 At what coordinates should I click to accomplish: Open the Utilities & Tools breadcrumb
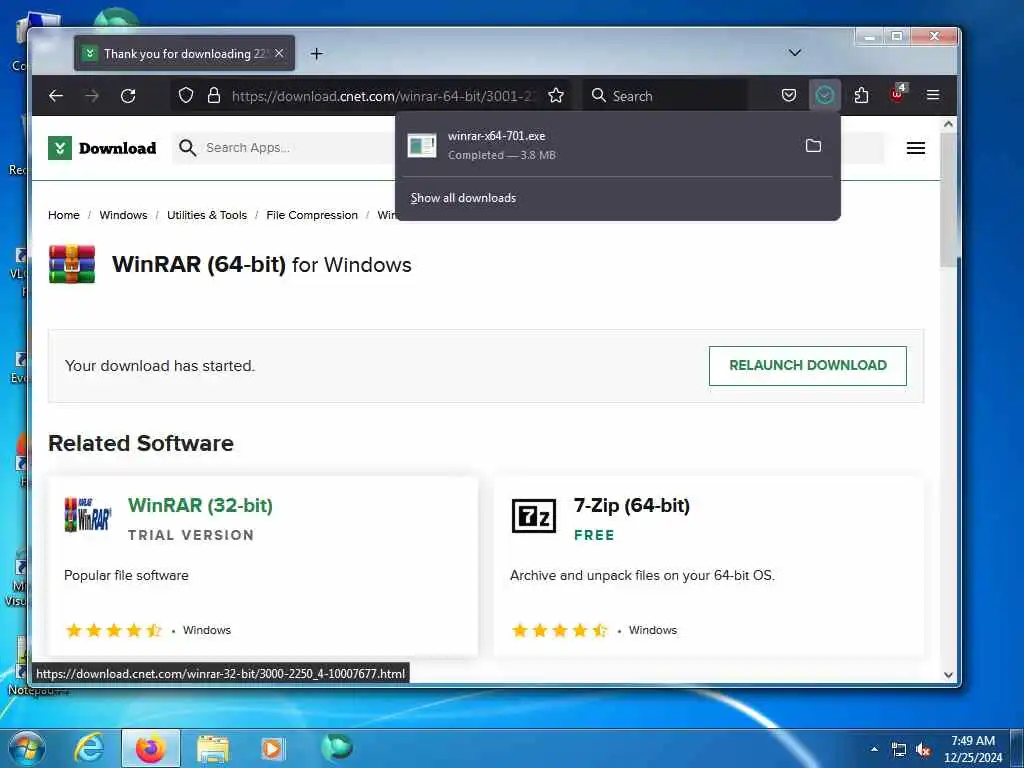tap(207, 215)
